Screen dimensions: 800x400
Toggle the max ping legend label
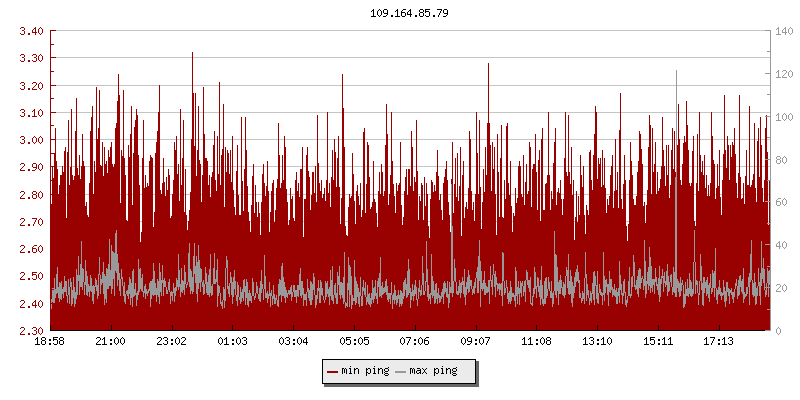click(435, 371)
